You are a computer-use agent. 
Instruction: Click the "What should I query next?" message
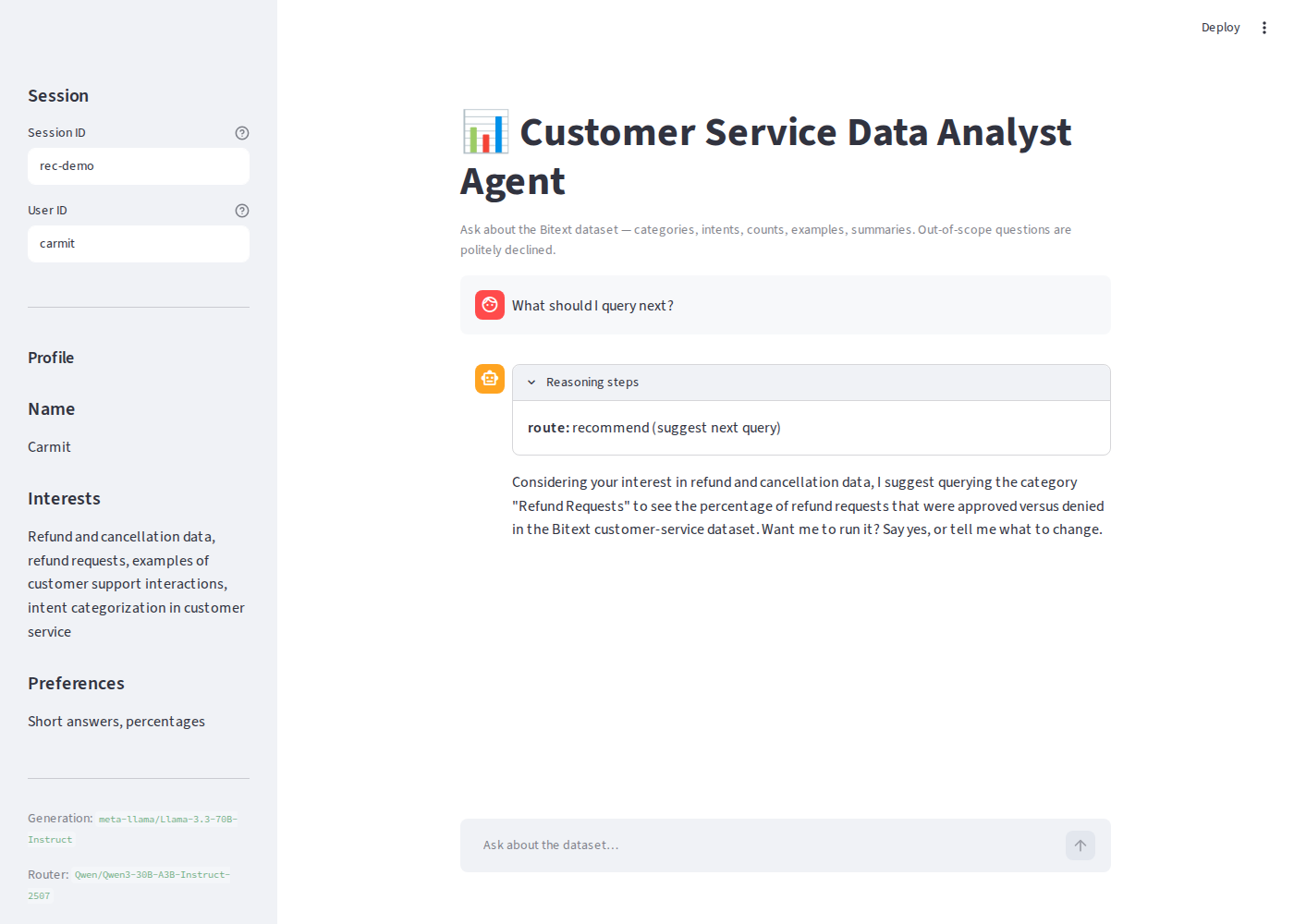pos(592,306)
